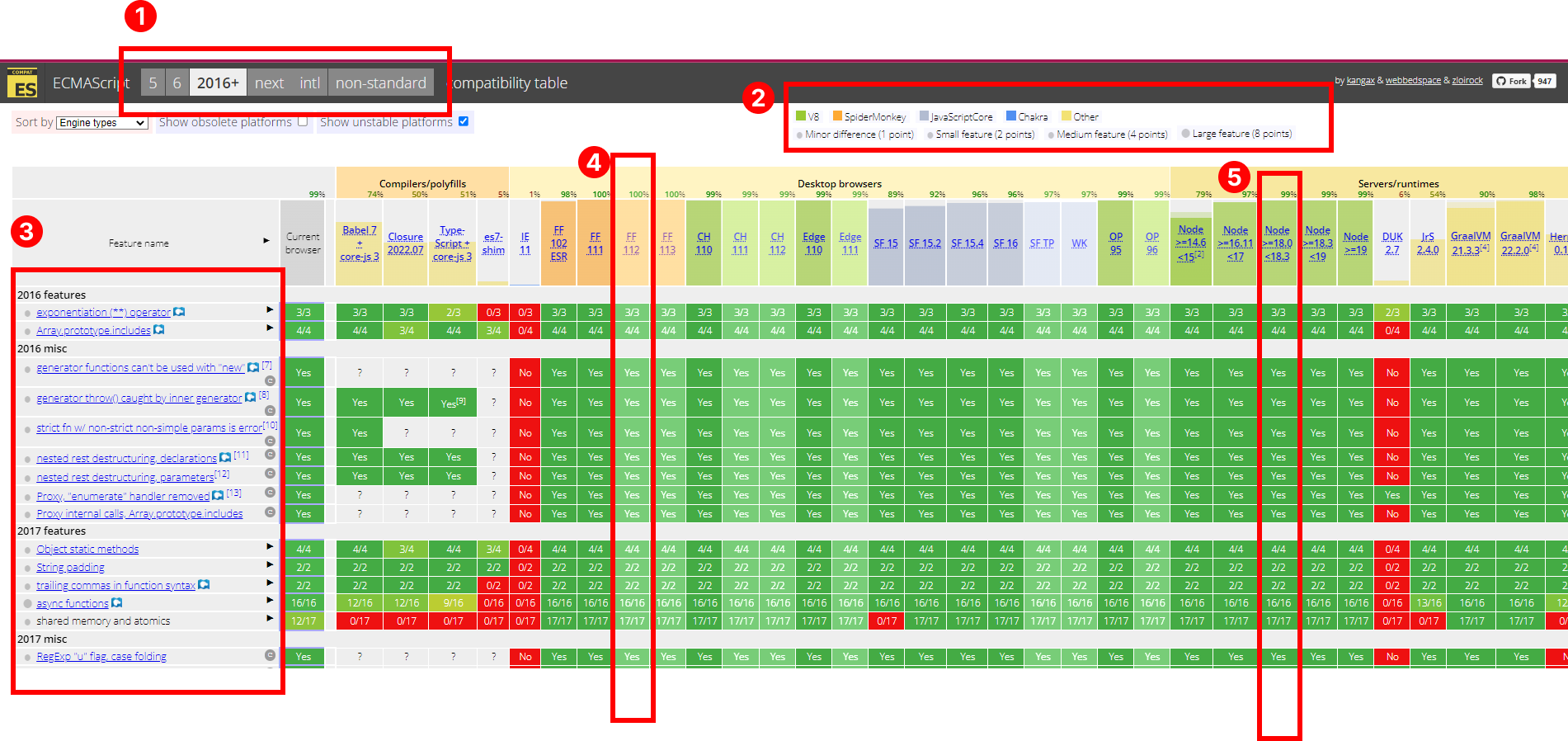This screenshot has width=1568, height=741.
Task: Click the GitHub Fork button
Action: click(1511, 81)
